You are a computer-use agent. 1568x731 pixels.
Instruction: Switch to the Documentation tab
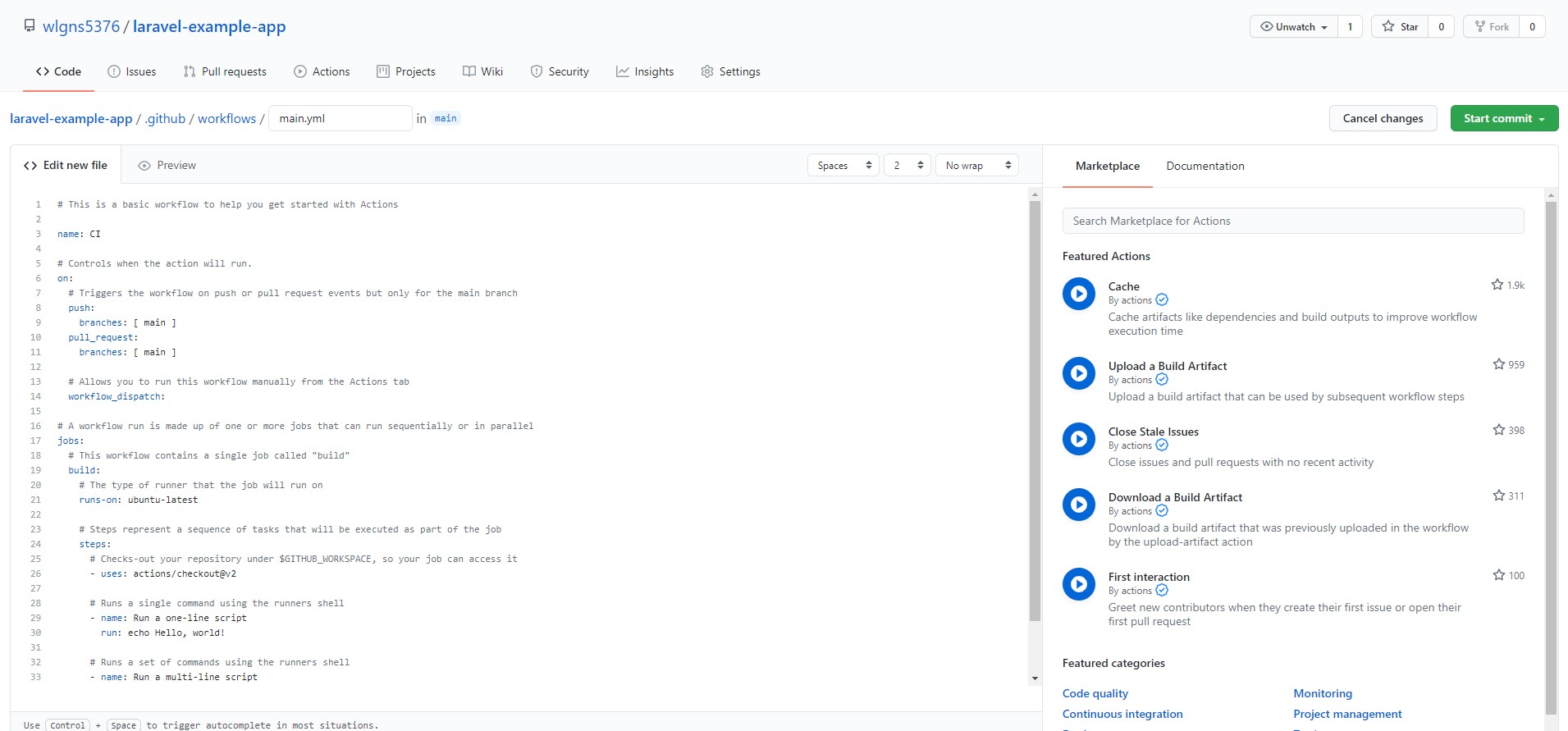(1205, 166)
